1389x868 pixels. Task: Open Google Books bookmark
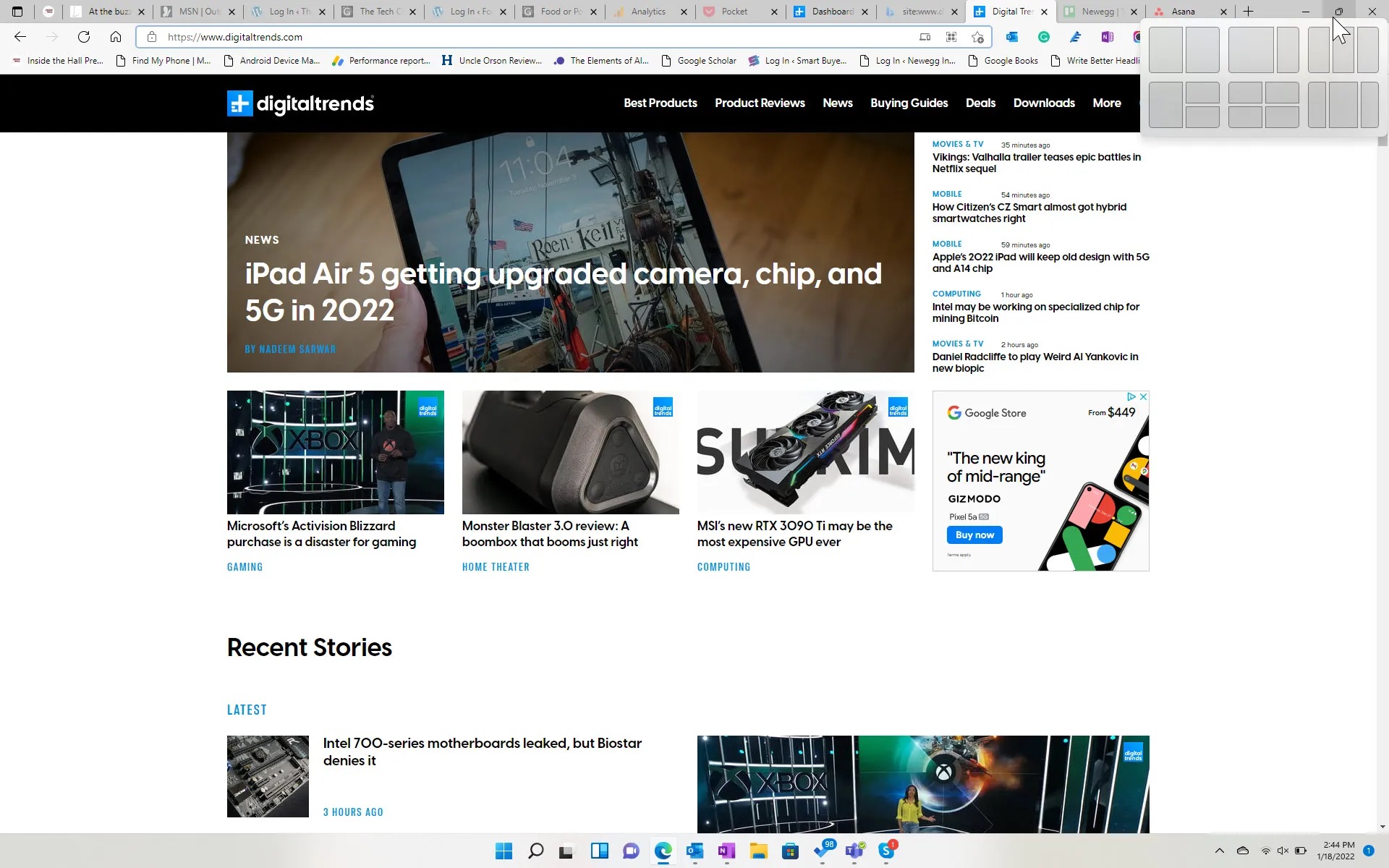click(x=1003, y=61)
